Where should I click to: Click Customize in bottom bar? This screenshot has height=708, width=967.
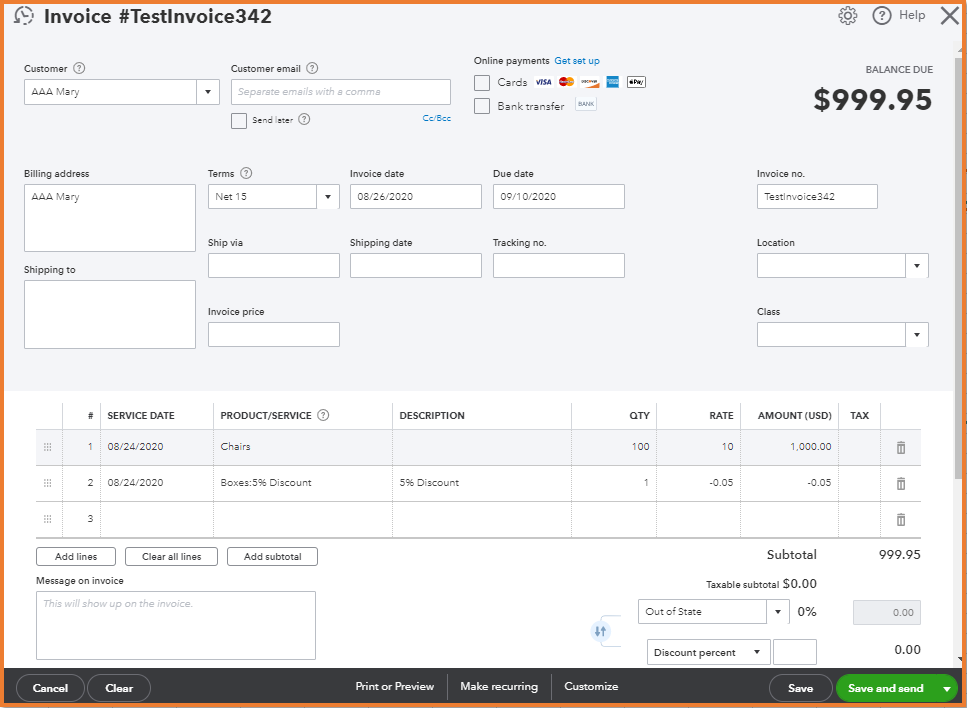point(591,686)
